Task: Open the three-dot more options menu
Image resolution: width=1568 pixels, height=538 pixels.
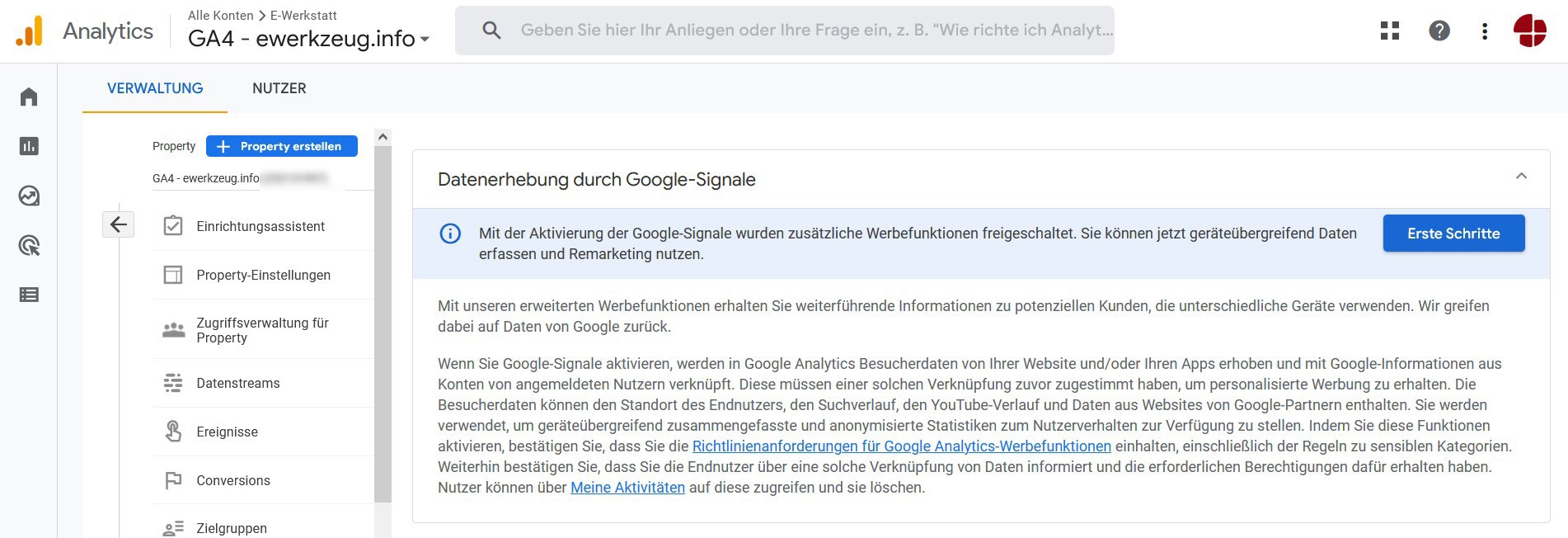Action: point(1485,31)
